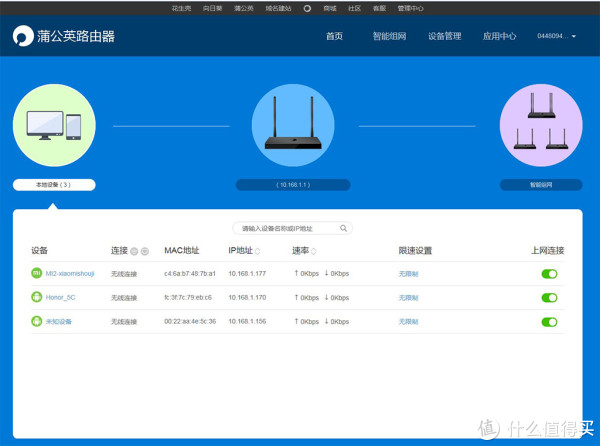Click the Honor_5C Android device icon
The width and height of the screenshot is (600, 446).
coord(37,297)
